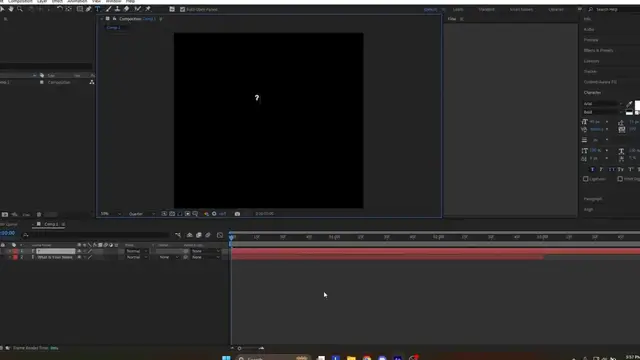This screenshot has height=360, width=640.
Task: Open the track matte dropdown for layer 2
Action: (169, 257)
